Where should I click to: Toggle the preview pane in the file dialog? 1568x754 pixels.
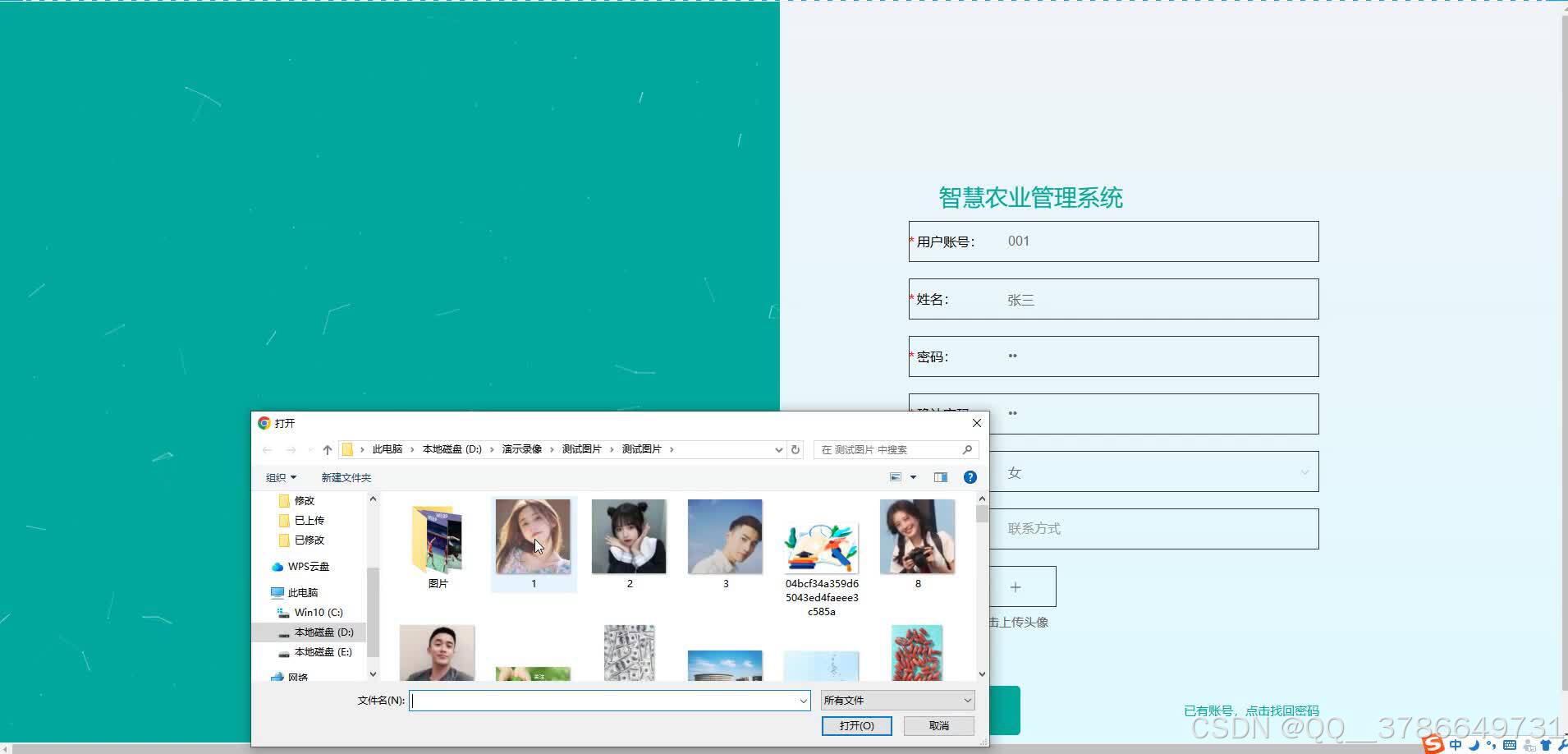(940, 476)
